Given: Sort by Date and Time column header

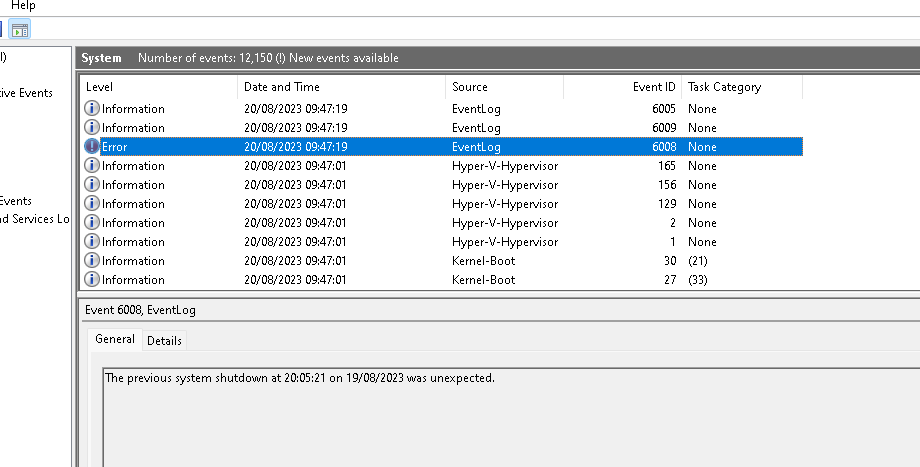Looking at the screenshot, I should [341, 87].
